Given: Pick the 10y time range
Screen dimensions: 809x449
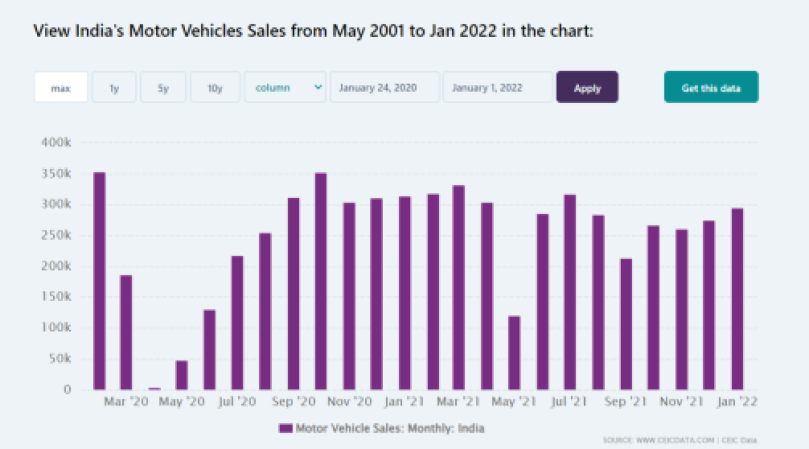Looking at the screenshot, I should point(215,87).
